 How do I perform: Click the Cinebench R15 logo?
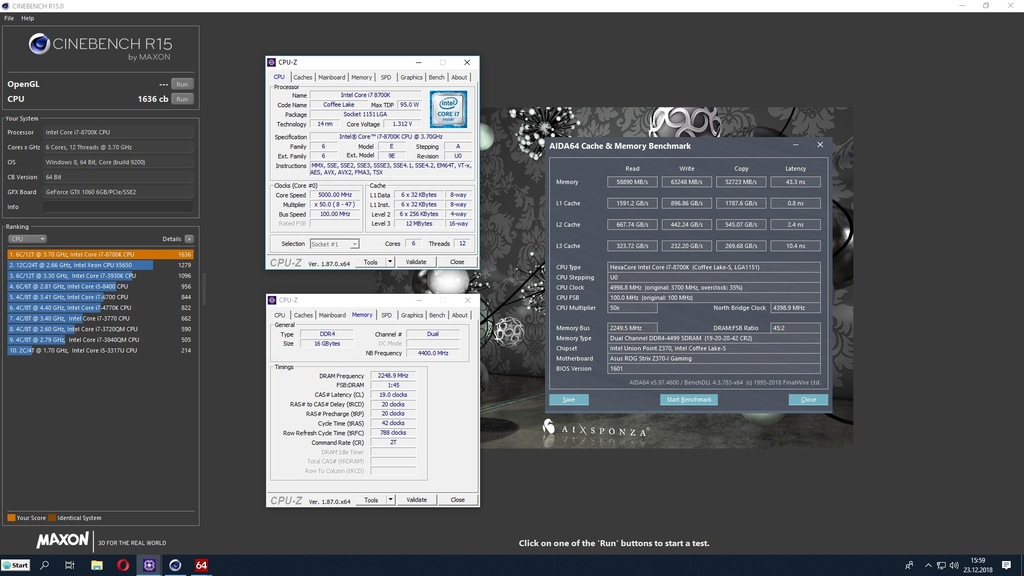pos(101,47)
